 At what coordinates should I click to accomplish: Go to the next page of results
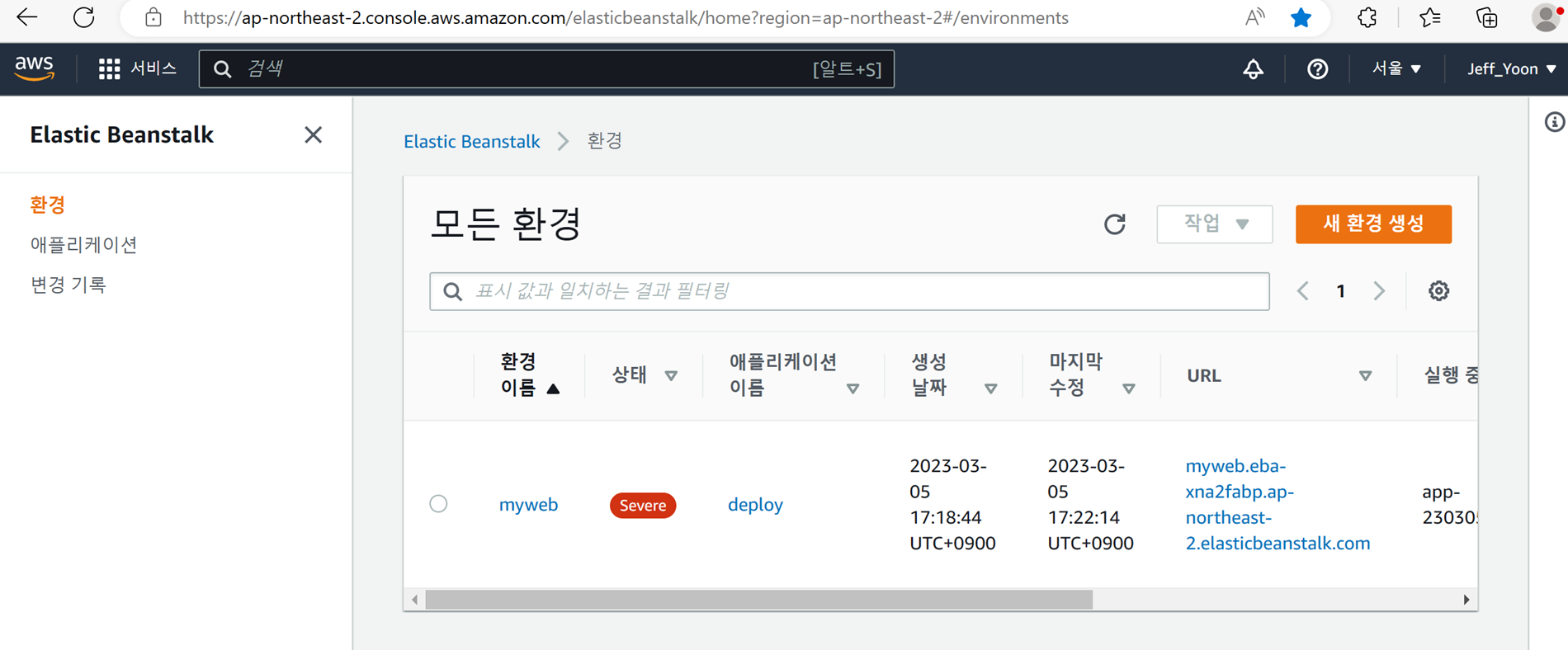(1379, 291)
